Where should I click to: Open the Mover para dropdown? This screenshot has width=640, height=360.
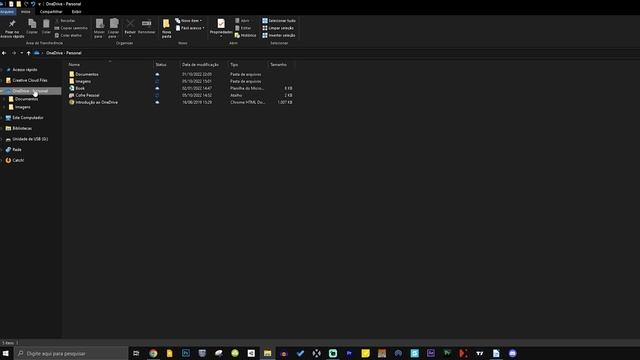point(99,29)
